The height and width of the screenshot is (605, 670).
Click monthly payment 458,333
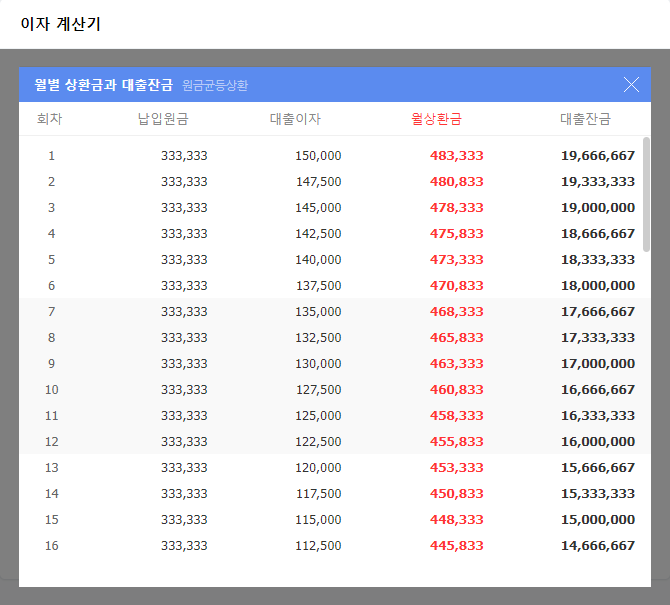pos(456,416)
